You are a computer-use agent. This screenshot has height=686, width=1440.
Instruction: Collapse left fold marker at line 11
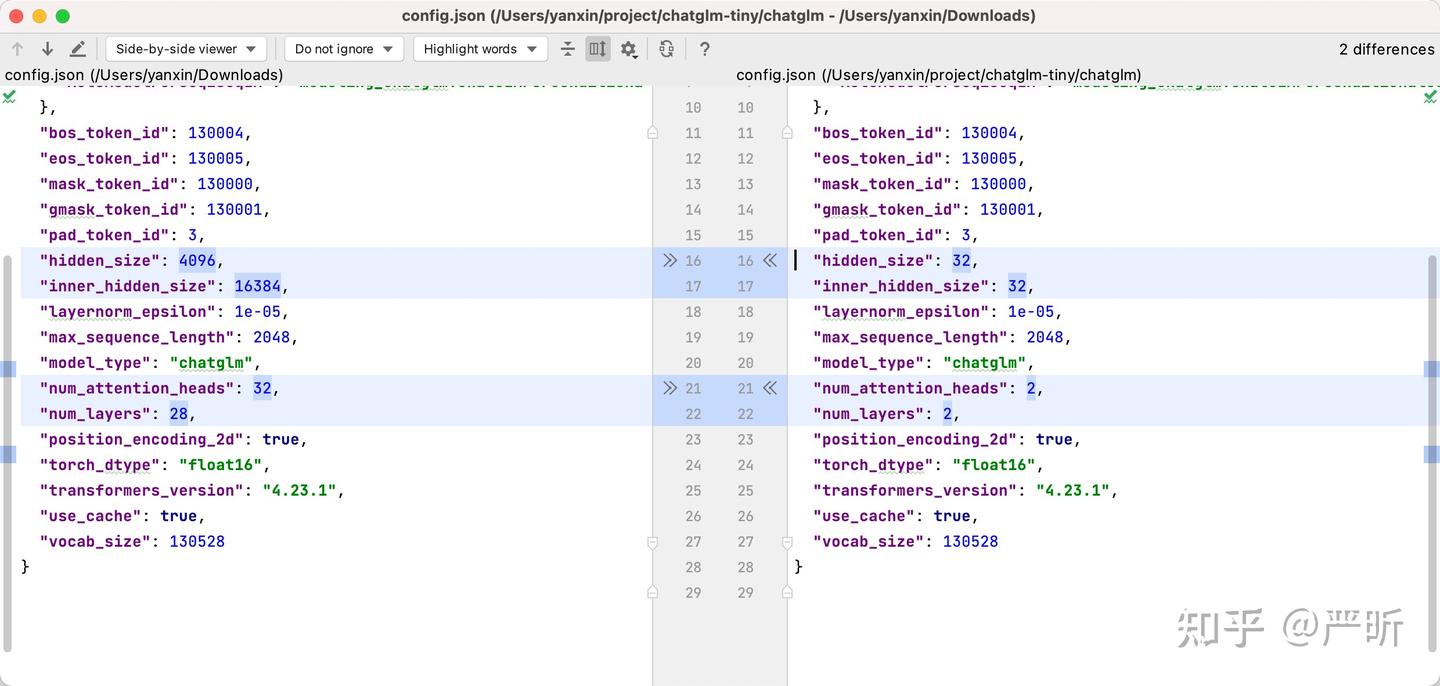click(x=653, y=133)
